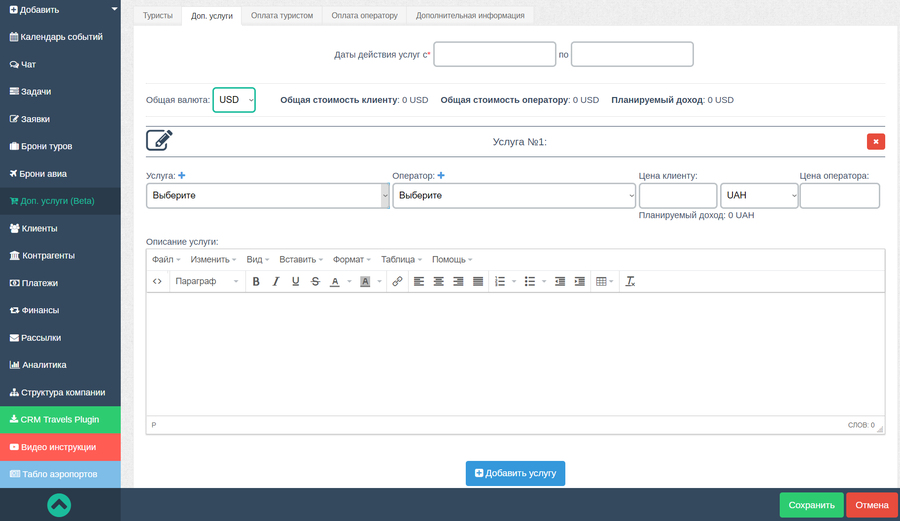Expand the Оператор selection dropdown
Image resolution: width=900 pixels, height=521 pixels.
tap(514, 196)
